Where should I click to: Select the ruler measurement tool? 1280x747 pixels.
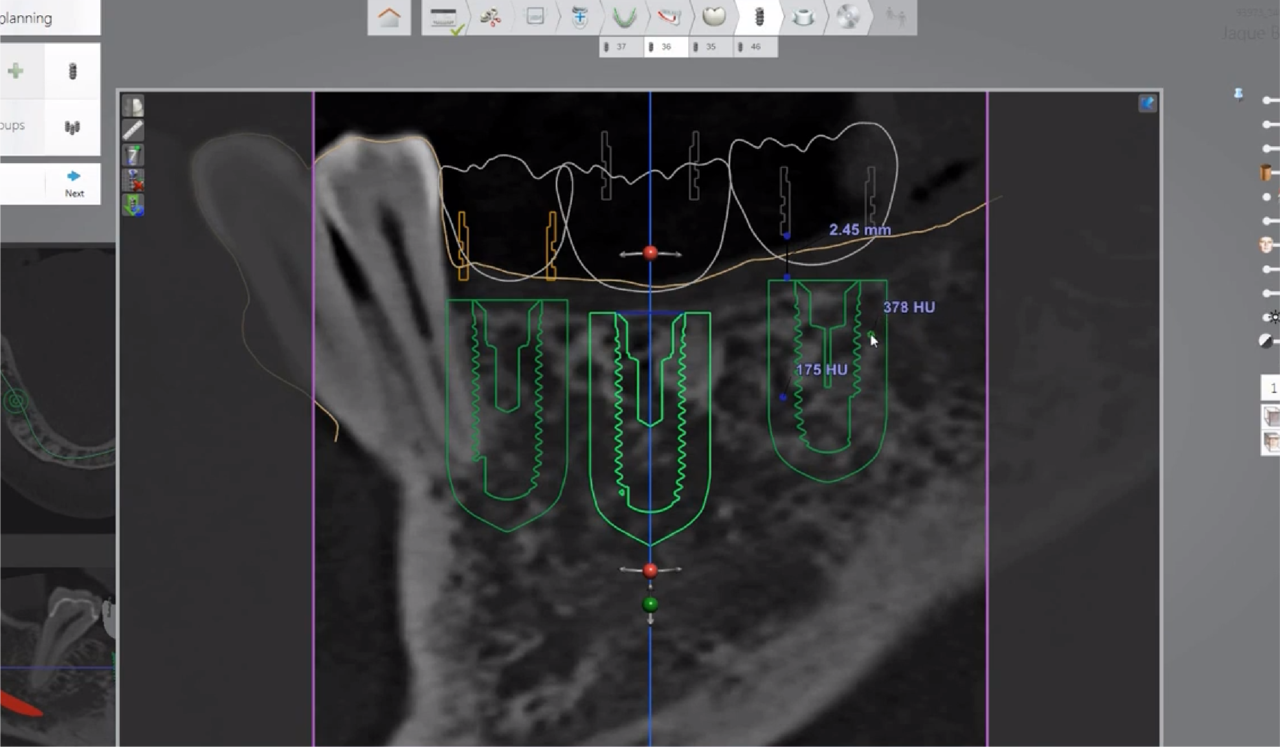pos(133,130)
